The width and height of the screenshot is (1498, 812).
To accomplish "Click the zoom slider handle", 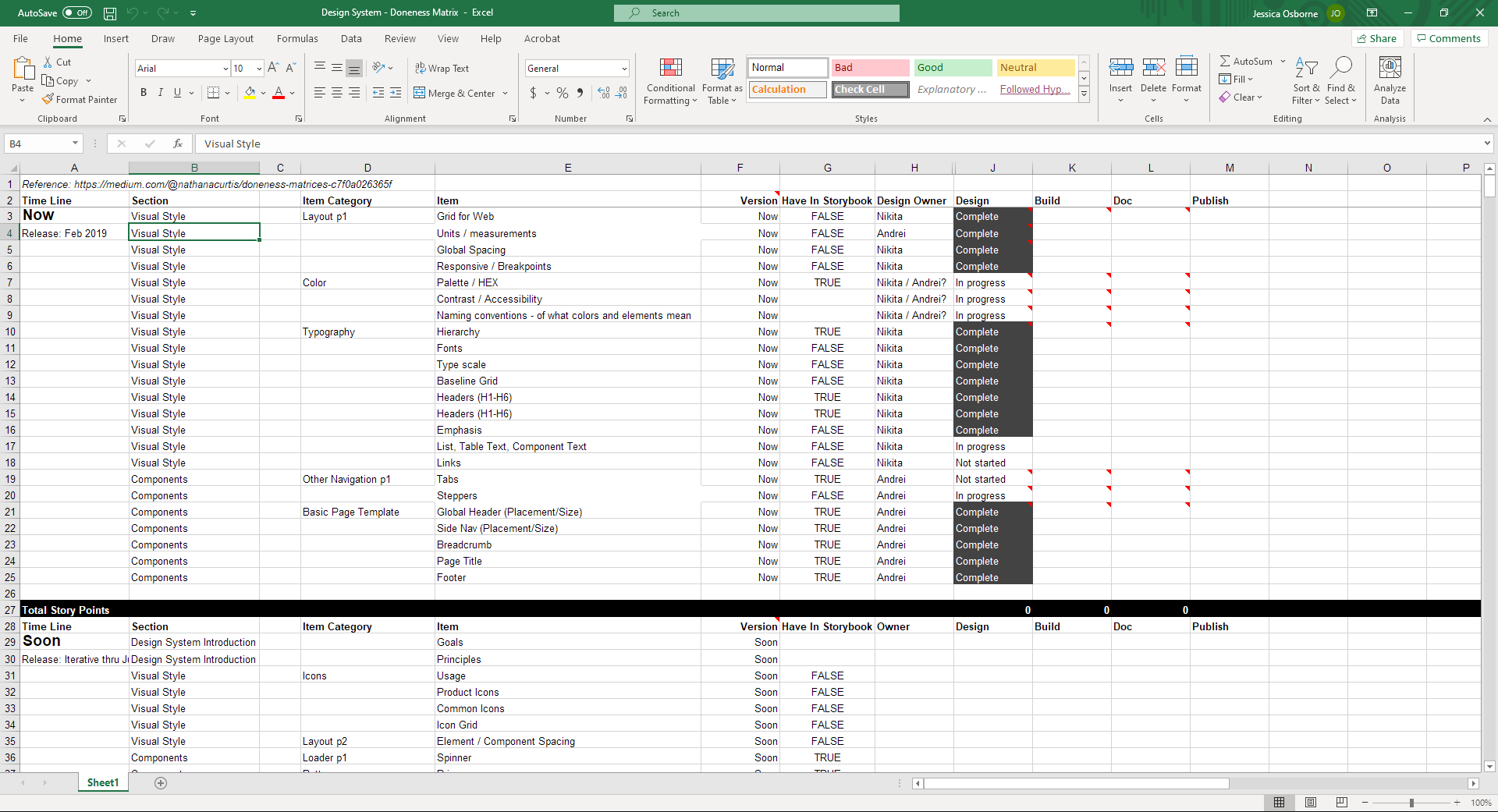I will click(1411, 803).
